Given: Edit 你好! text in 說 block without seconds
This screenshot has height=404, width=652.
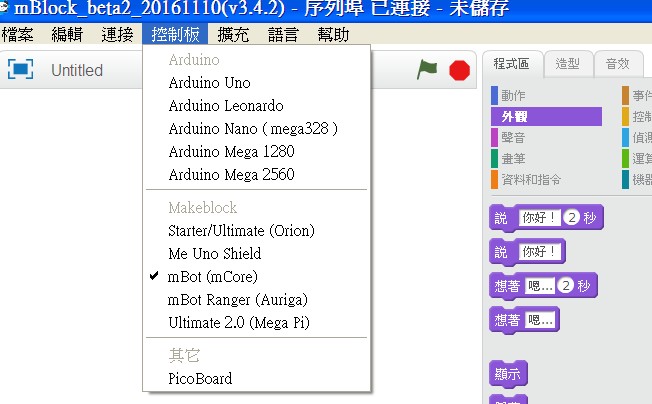Looking at the screenshot, I should 539,251.
